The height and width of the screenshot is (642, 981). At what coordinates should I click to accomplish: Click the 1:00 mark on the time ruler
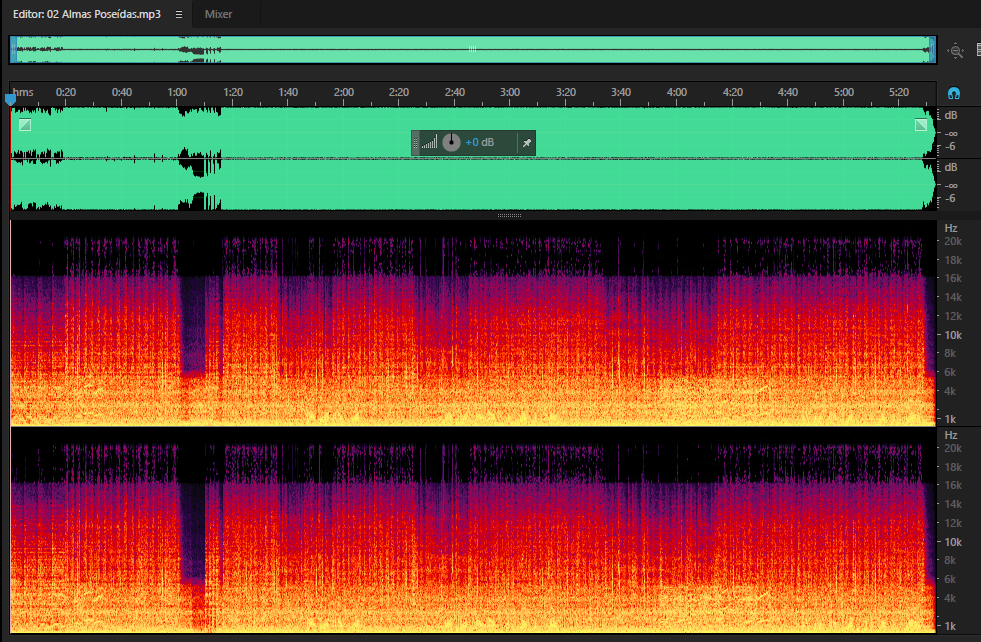[x=177, y=92]
